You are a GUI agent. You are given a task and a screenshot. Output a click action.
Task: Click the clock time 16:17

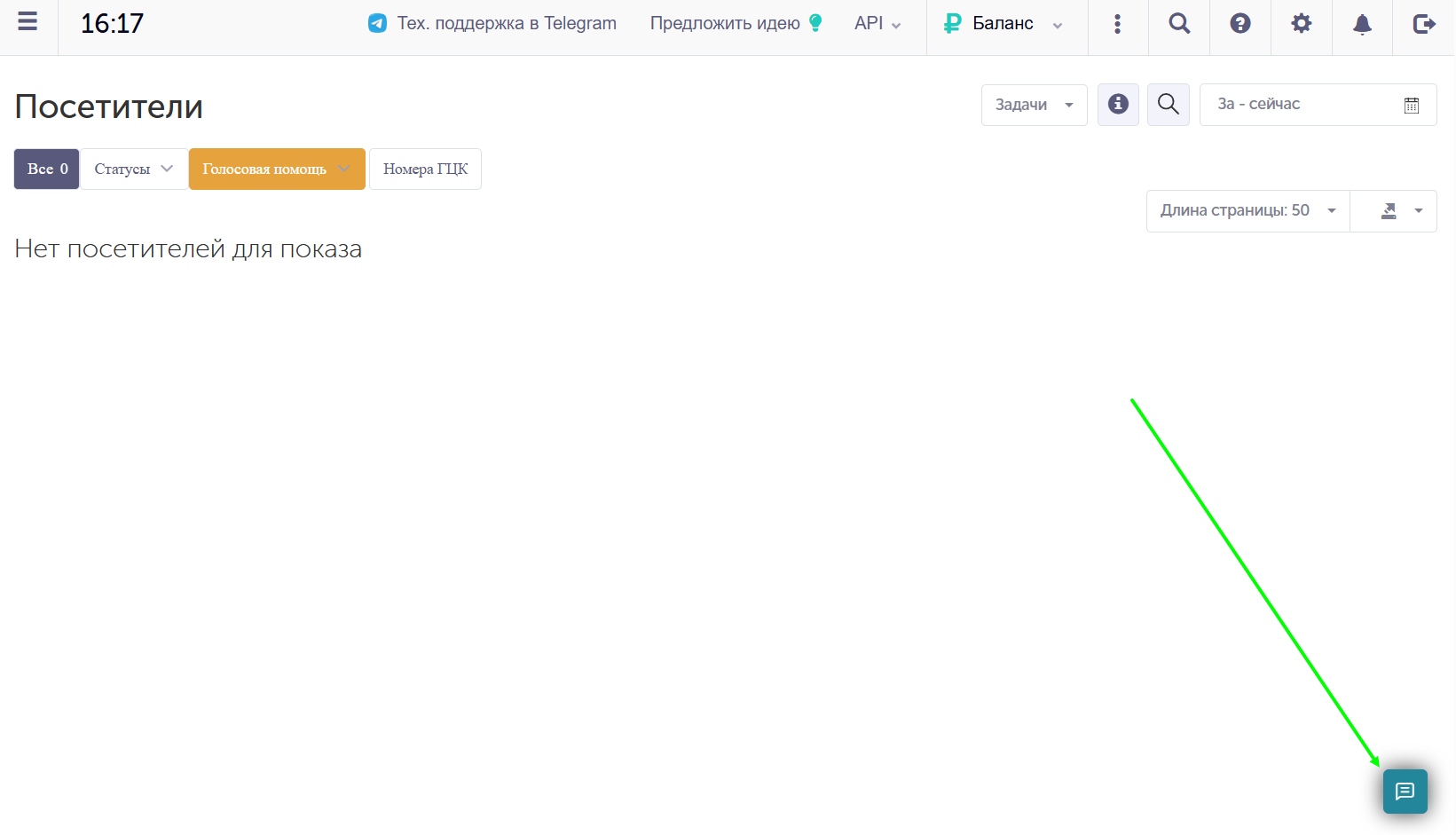click(x=112, y=24)
